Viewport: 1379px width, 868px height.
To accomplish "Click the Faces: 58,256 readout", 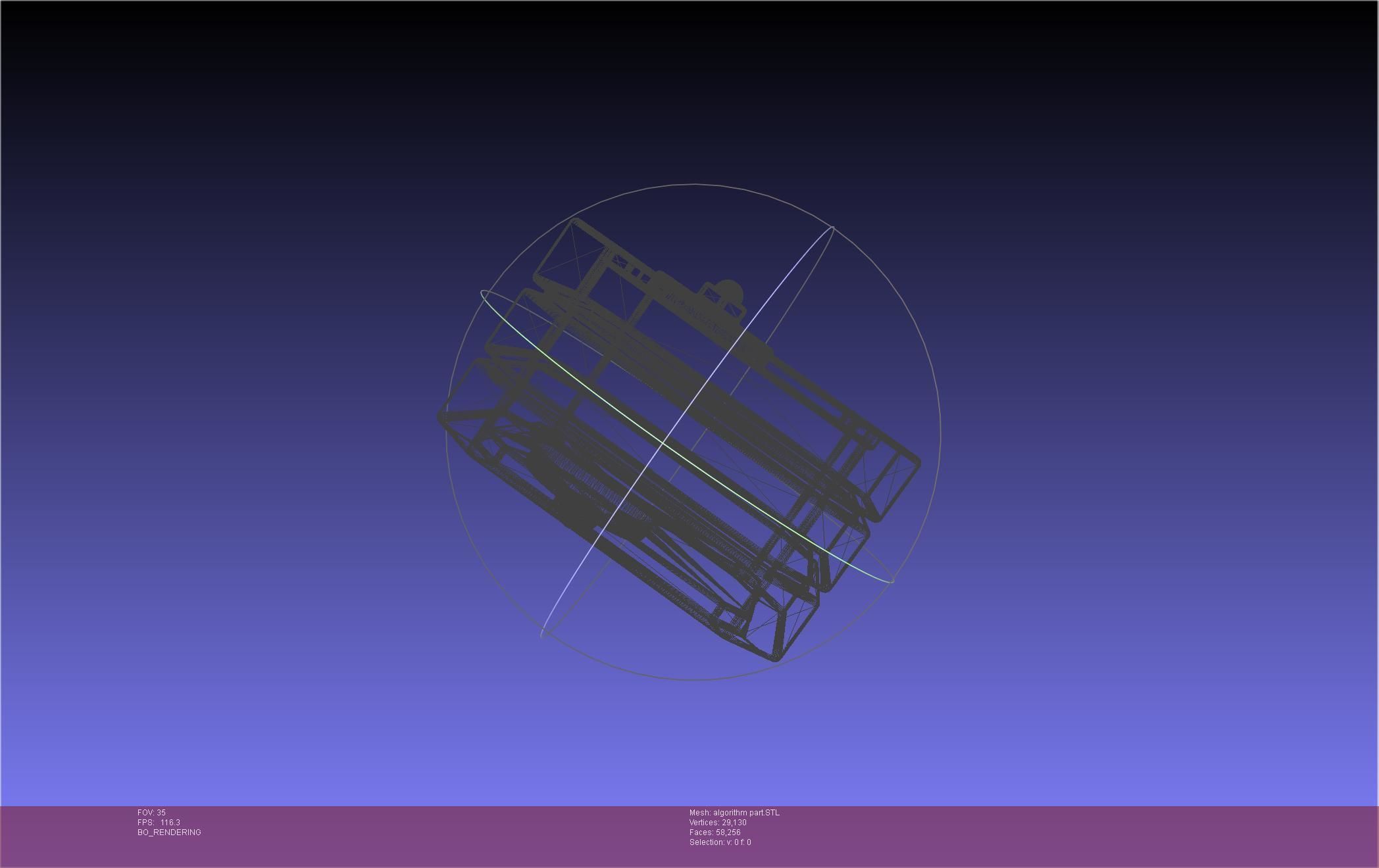I will click(x=715, y=832).
